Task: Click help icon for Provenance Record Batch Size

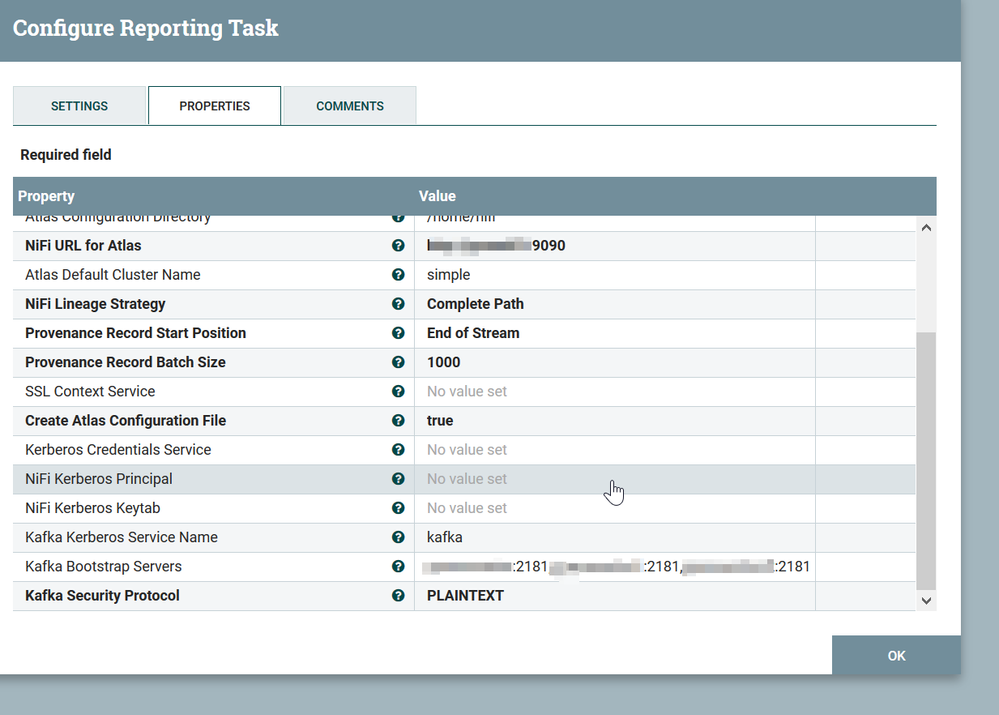Action: point(398,362)
